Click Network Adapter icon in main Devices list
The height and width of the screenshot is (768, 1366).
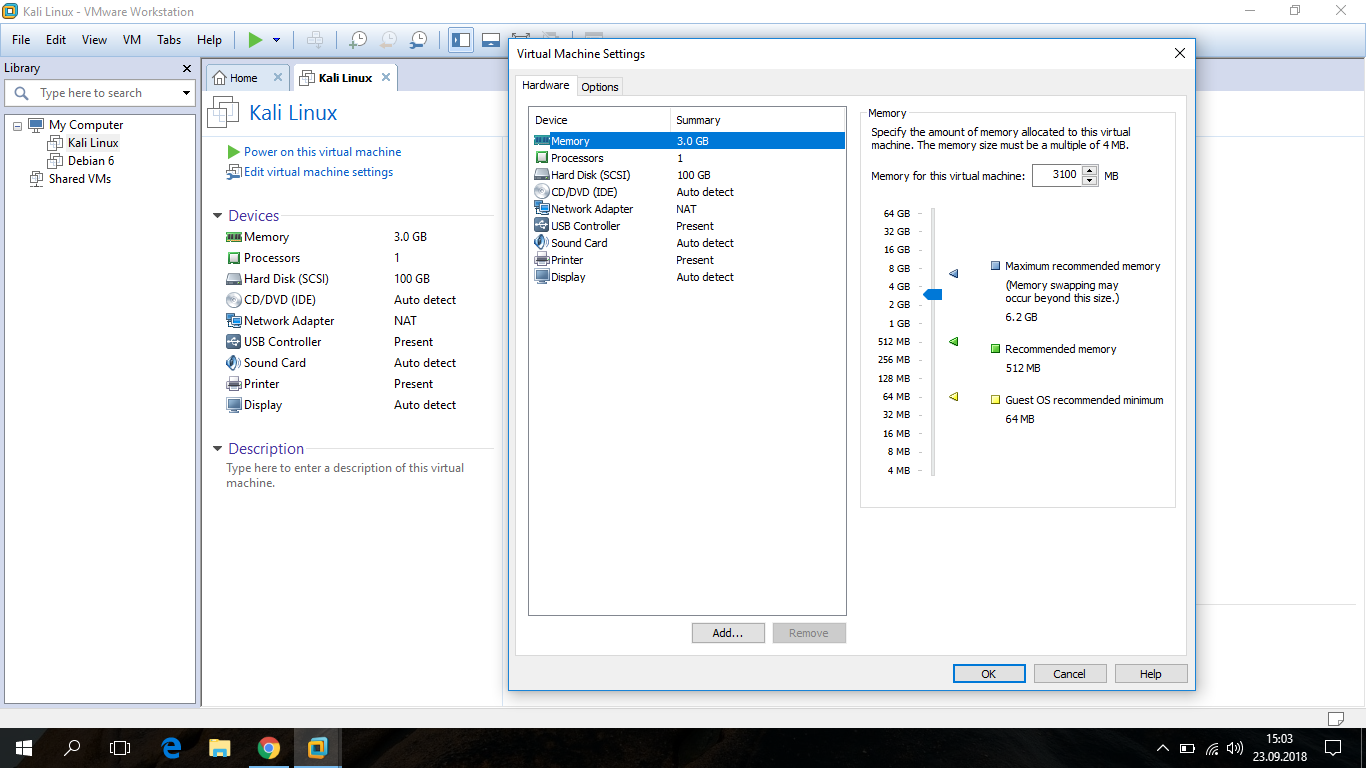pos(234,321)
